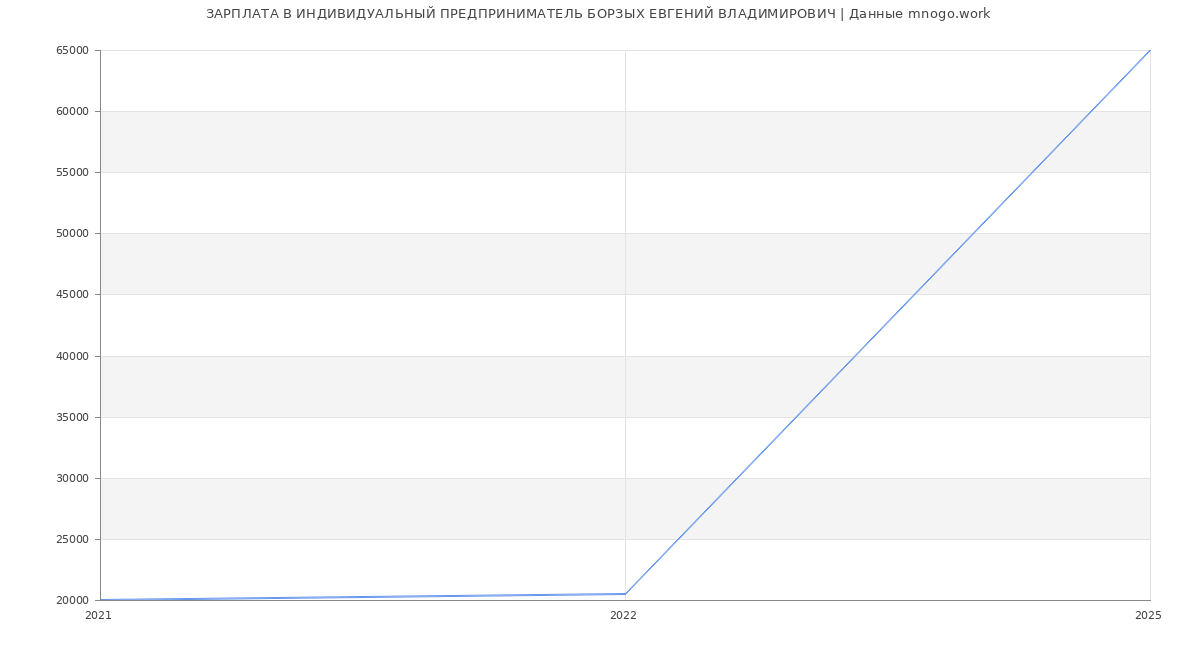
Task: Click the 35000 y-axis label
Action: [72, 418]
